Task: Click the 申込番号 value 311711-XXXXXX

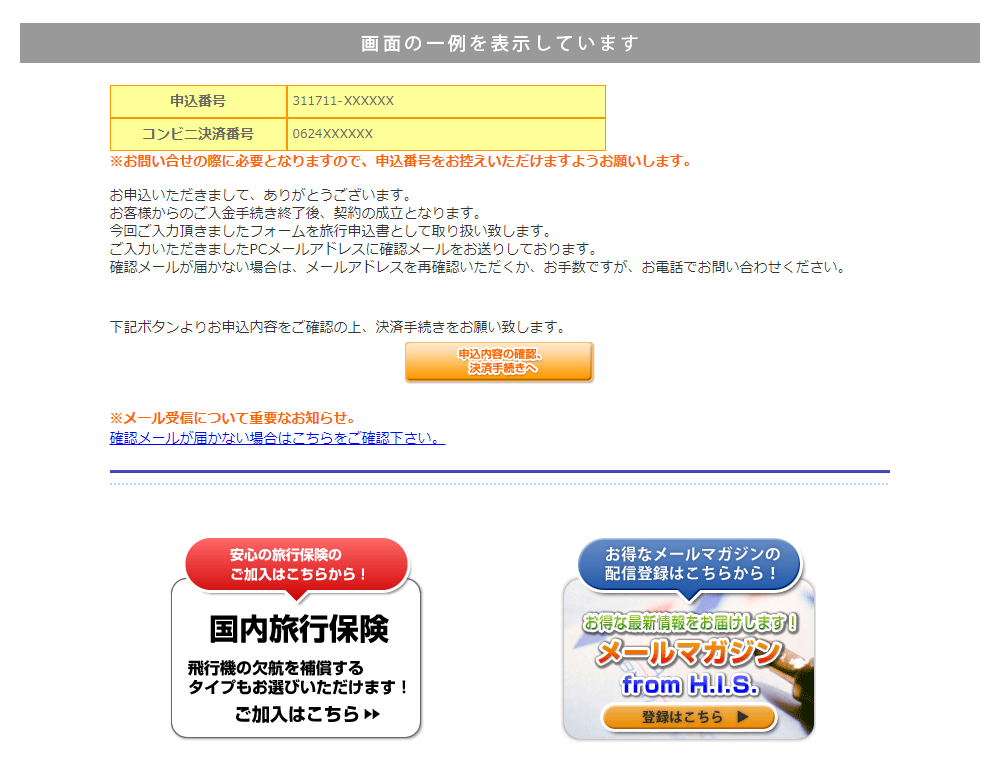Action: (343, 101)
